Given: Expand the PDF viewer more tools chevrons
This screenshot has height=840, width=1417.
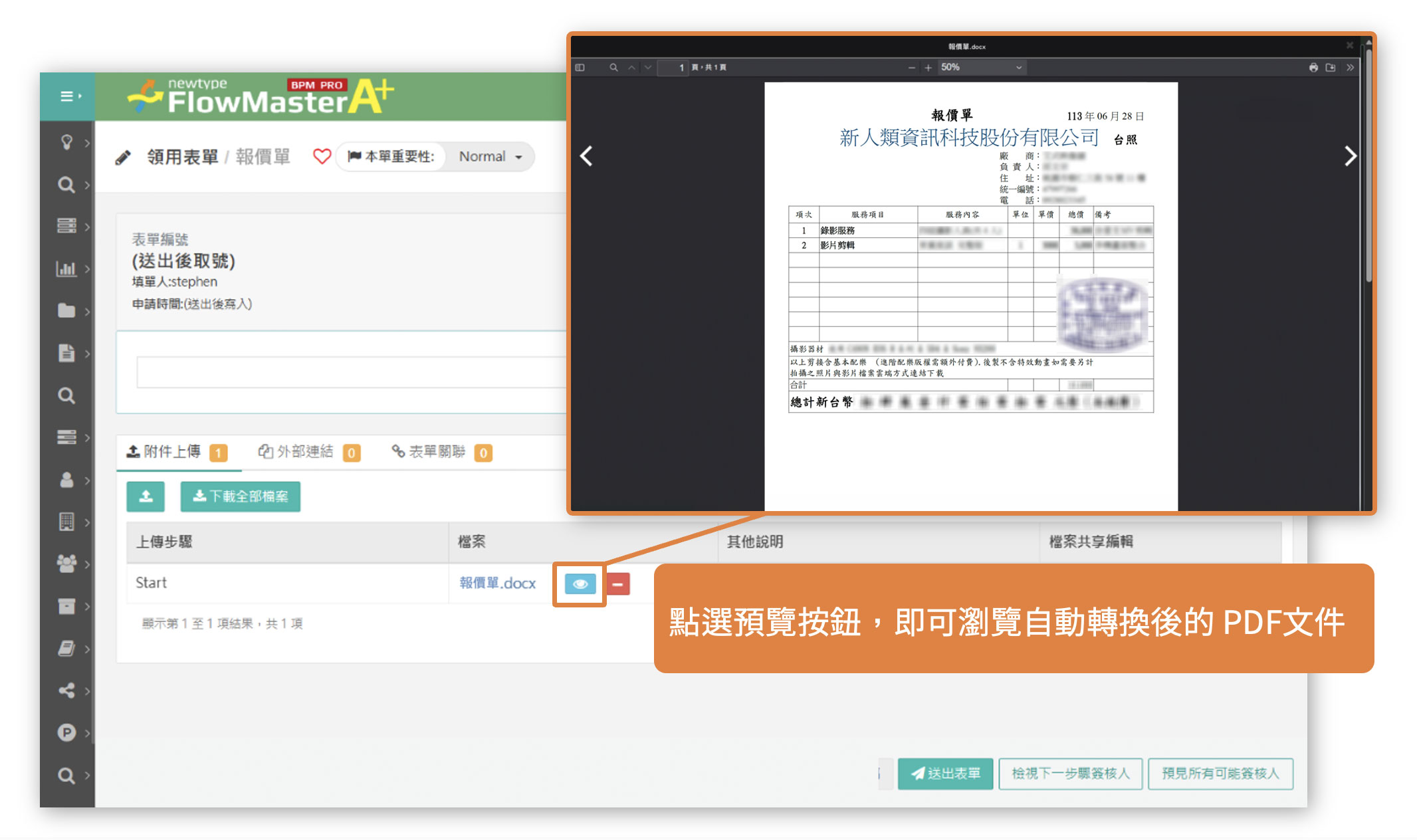Looking at the screenshot, I should (1350, 67).
